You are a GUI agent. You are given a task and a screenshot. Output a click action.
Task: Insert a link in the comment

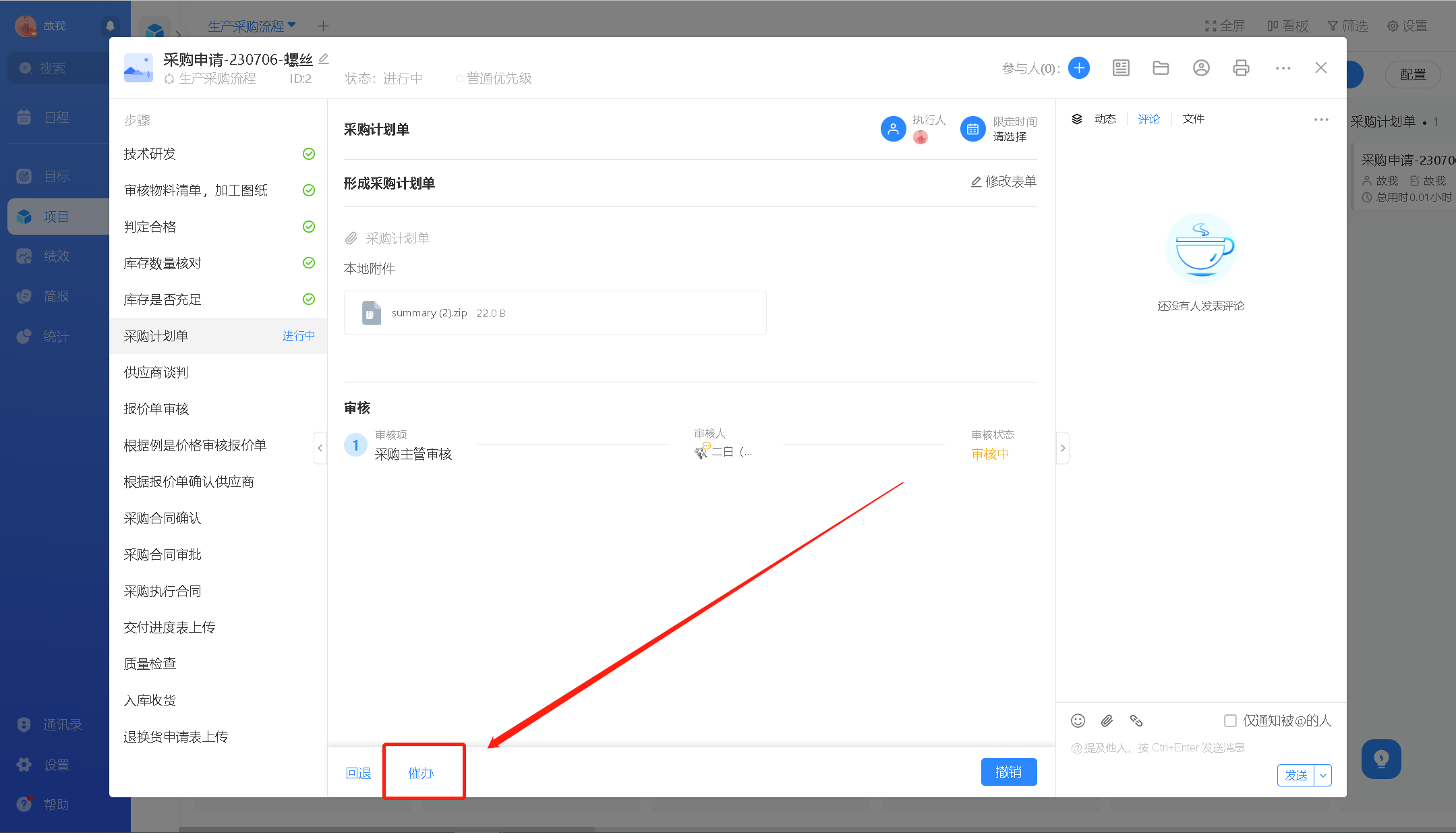click(1136, 720)
